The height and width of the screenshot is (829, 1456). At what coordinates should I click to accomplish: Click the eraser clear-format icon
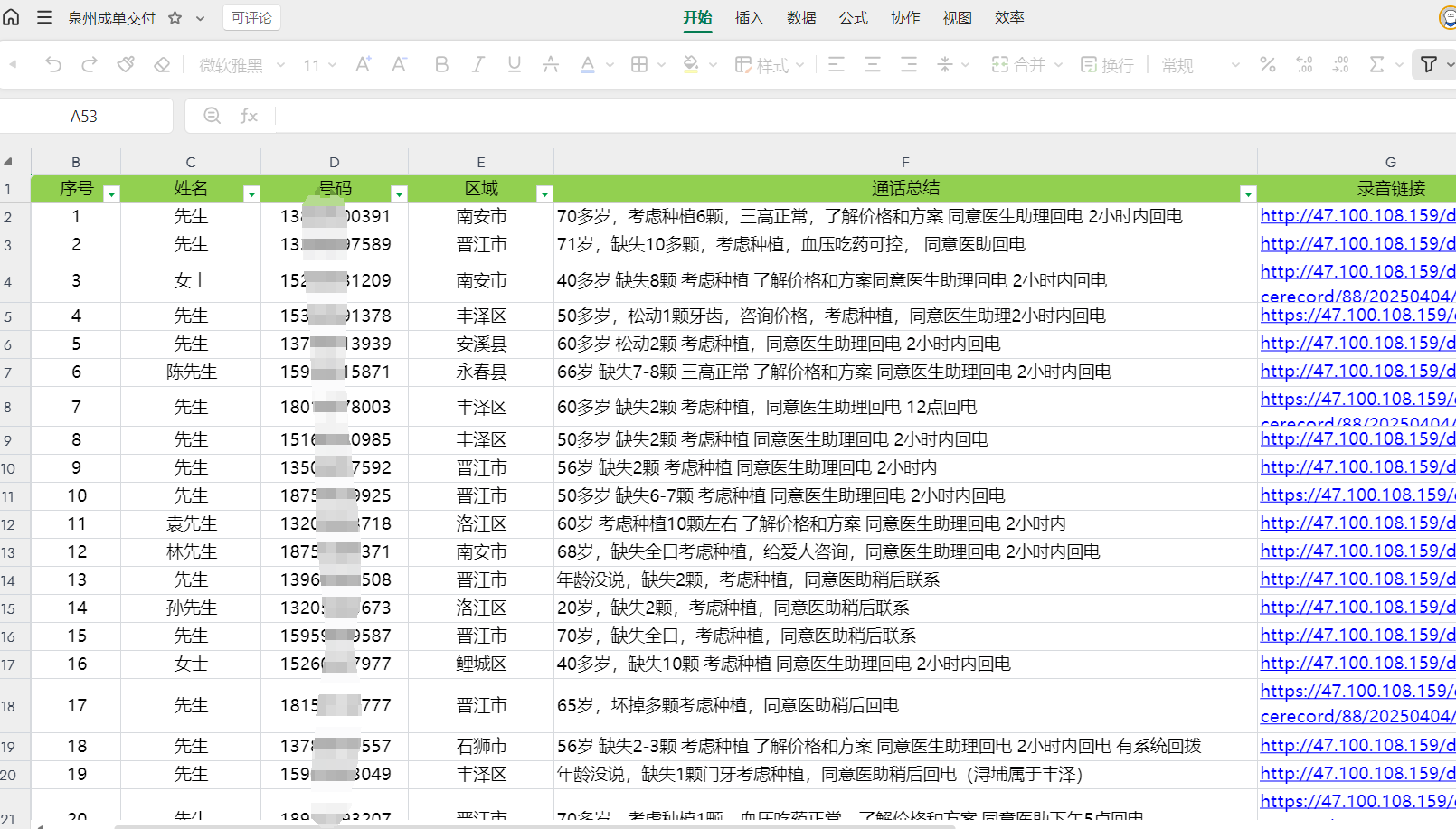[x=162, y=65]
